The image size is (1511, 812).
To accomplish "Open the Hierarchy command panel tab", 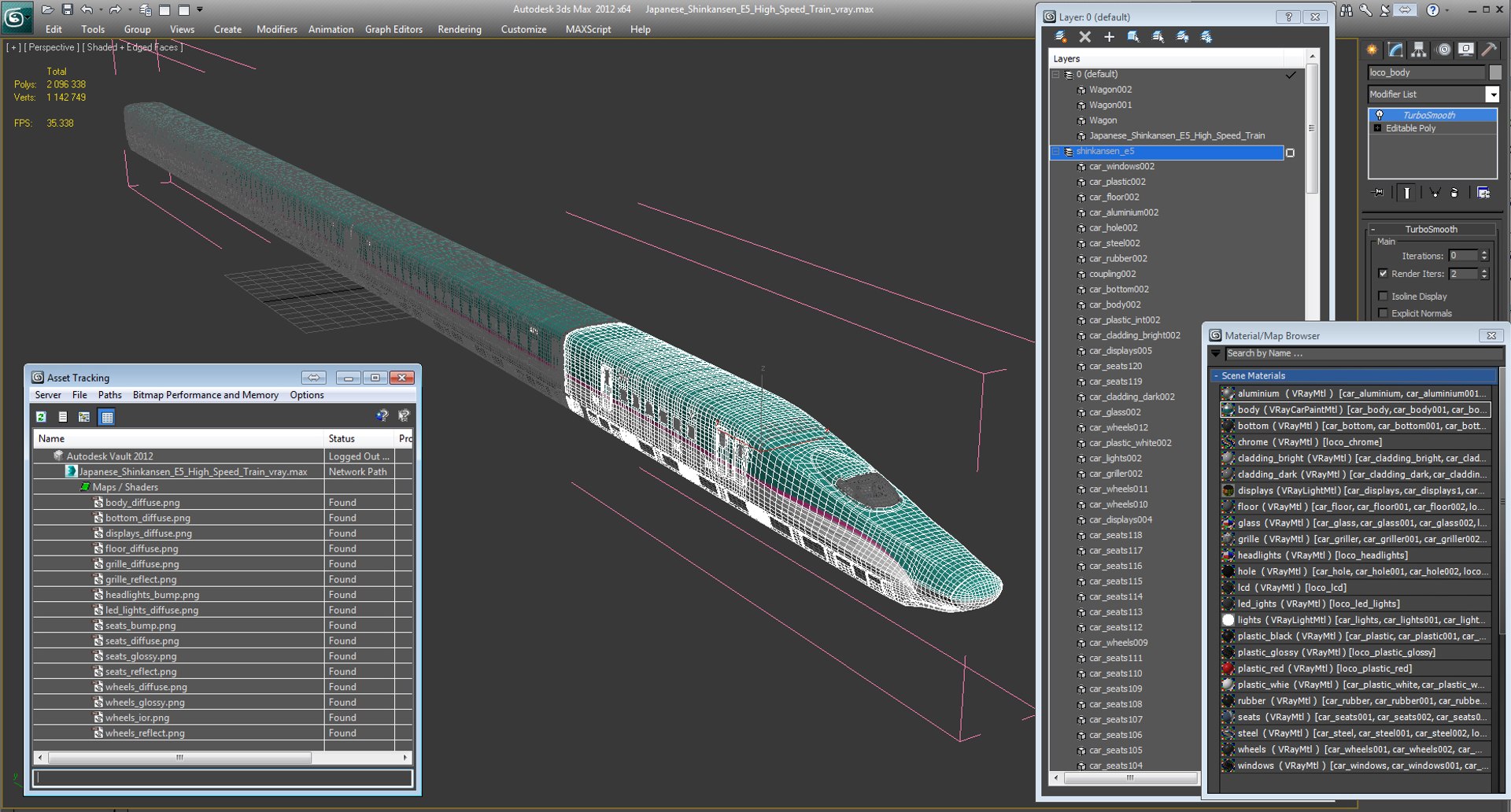I will point(1418,50).
